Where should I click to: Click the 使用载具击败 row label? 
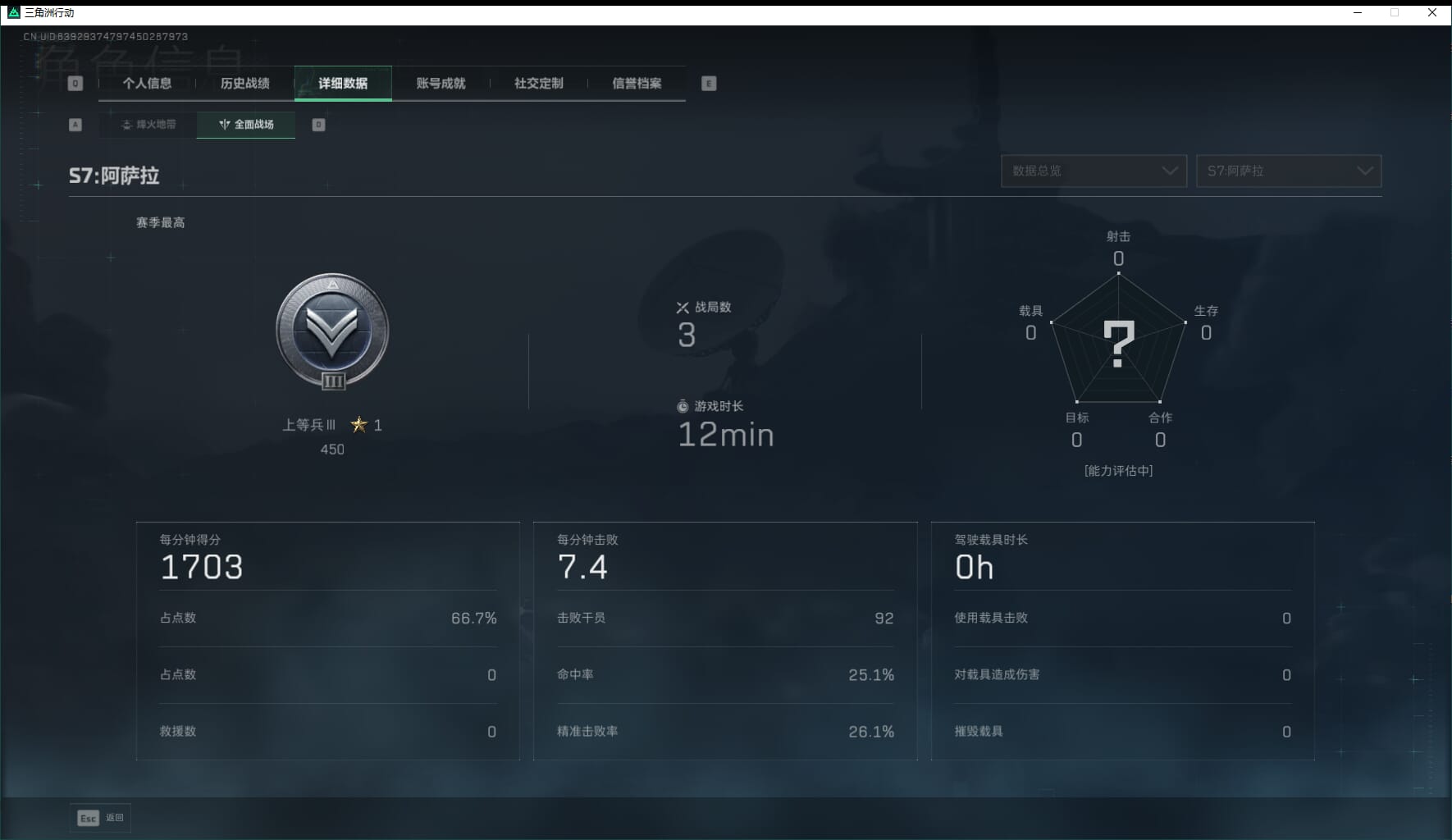coord(991,618)
